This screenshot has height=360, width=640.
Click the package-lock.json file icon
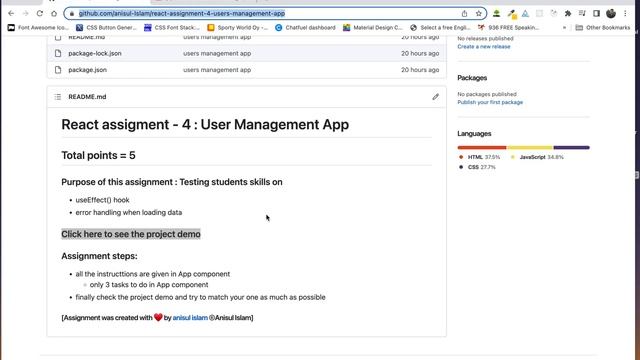pyautogui.click(x=58, y=53)
